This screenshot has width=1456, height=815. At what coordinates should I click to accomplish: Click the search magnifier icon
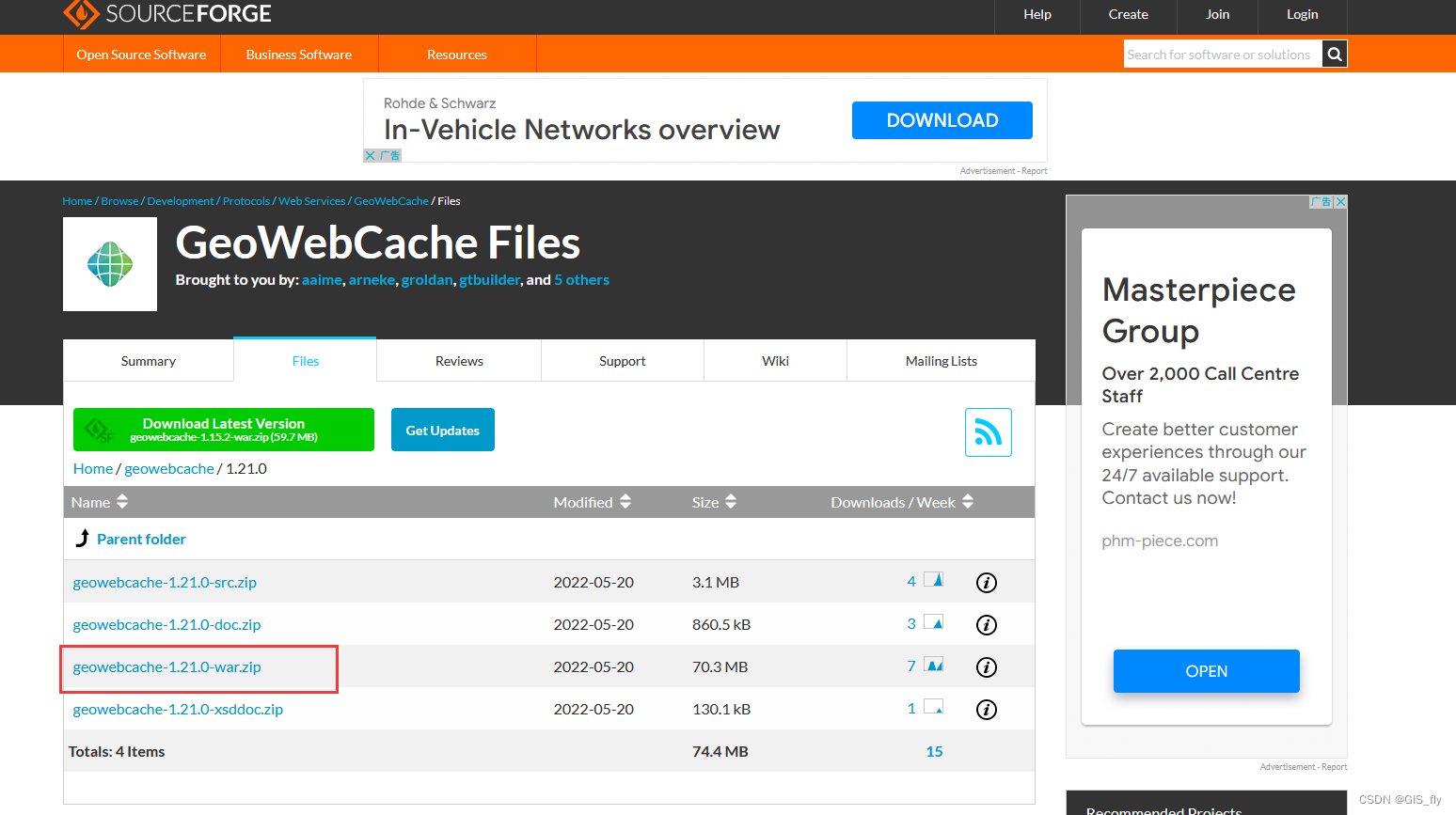coord(1334,54)
